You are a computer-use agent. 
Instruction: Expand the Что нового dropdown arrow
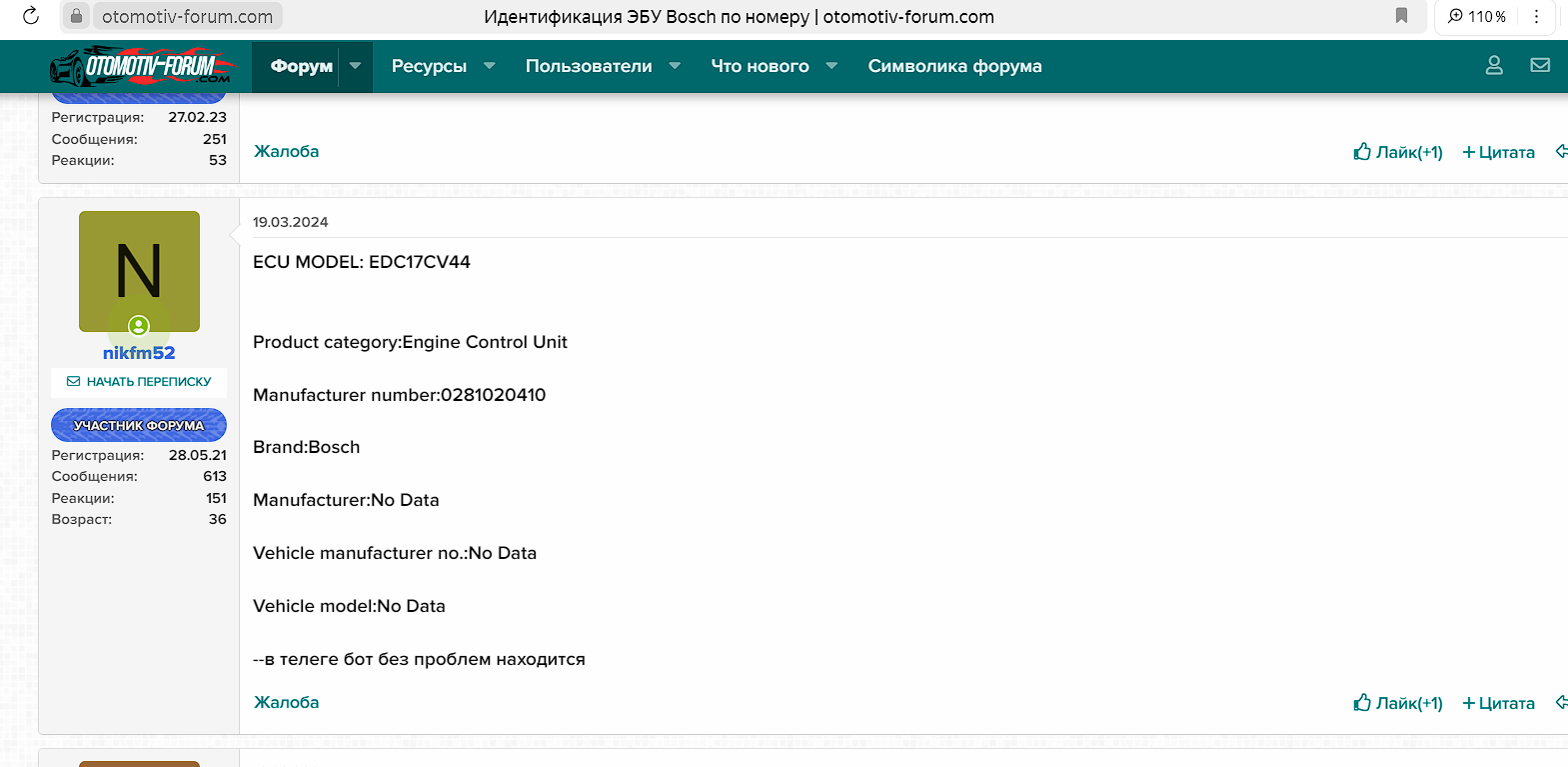pos(831,66)
